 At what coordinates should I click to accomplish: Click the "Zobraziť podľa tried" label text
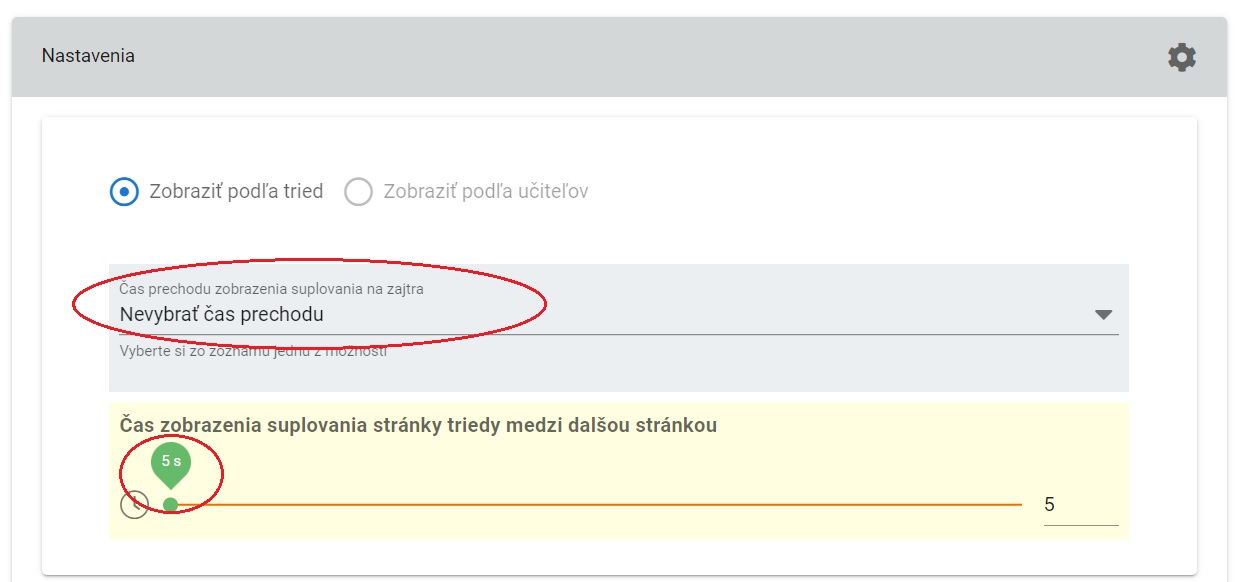(x=236, y=191)
